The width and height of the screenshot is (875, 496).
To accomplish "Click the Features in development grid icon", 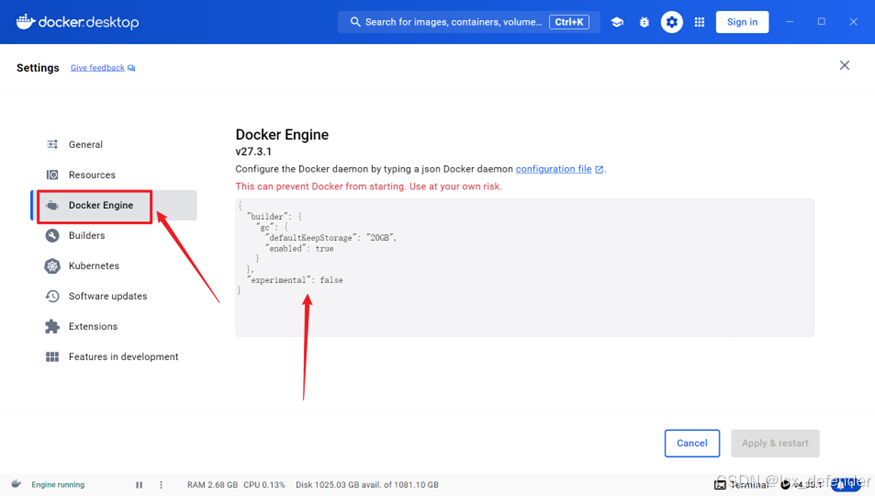I will 52,357.
